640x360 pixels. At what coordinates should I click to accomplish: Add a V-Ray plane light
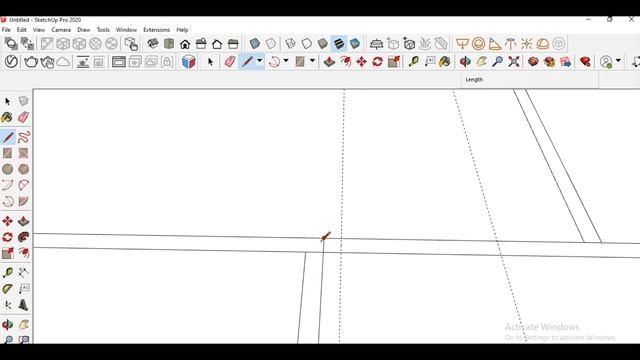[x=462, y=44]
